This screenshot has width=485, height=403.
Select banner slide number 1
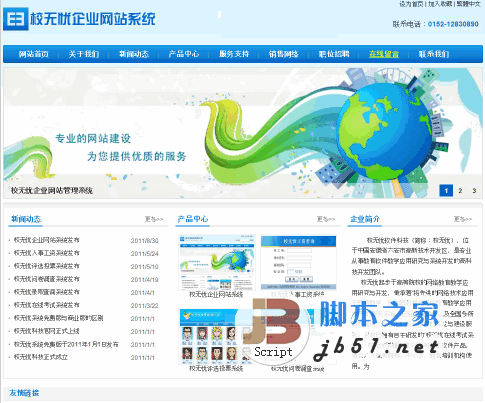tap(446, 191)
